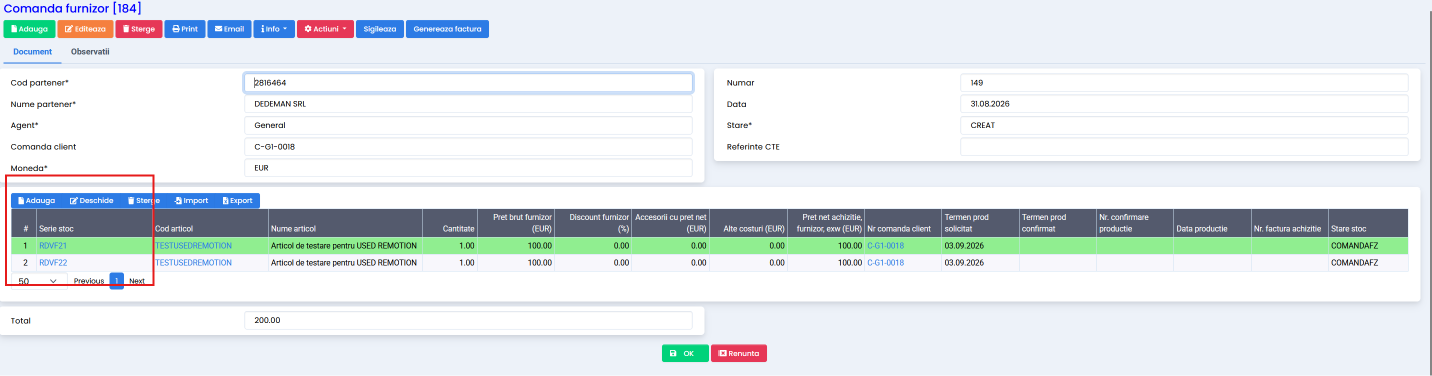Open C-G1-0018 link in row 1
The height and width of the screenshot is (376, 1432).
point(885,245)
